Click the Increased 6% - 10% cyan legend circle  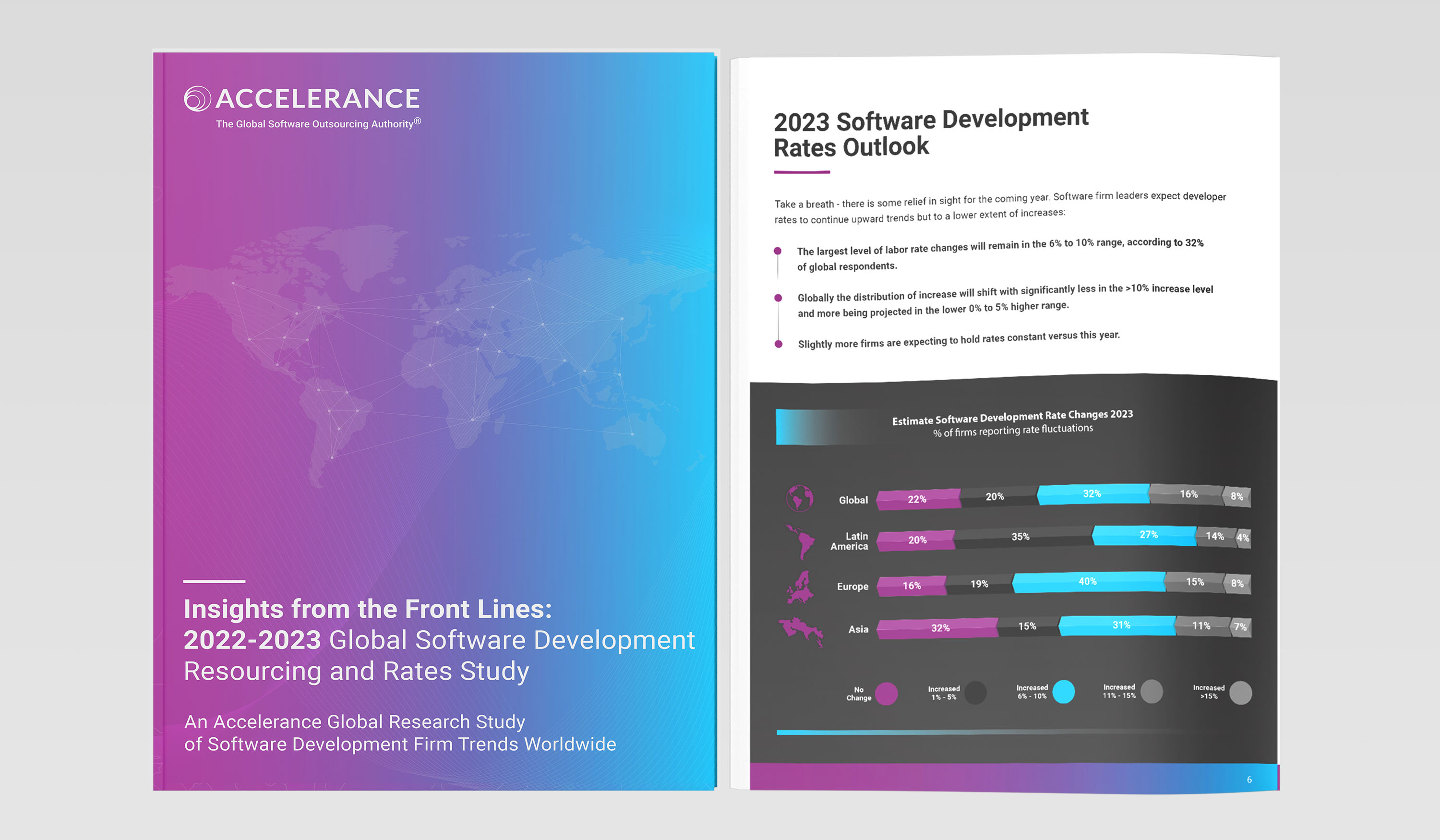pyautogui.click(x=1063, y=691)
